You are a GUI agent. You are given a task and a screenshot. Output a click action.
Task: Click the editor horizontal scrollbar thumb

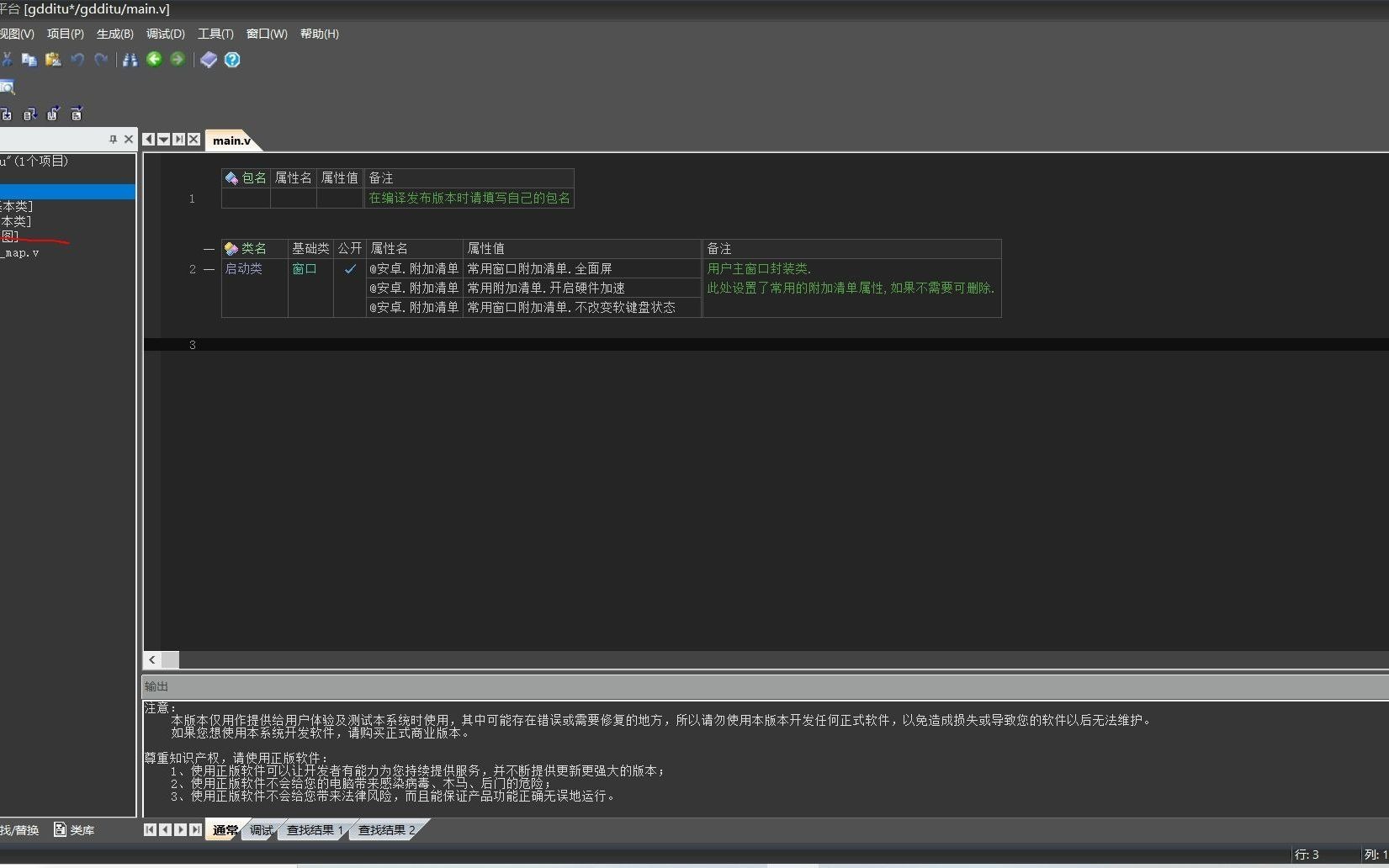coord(170,660)
